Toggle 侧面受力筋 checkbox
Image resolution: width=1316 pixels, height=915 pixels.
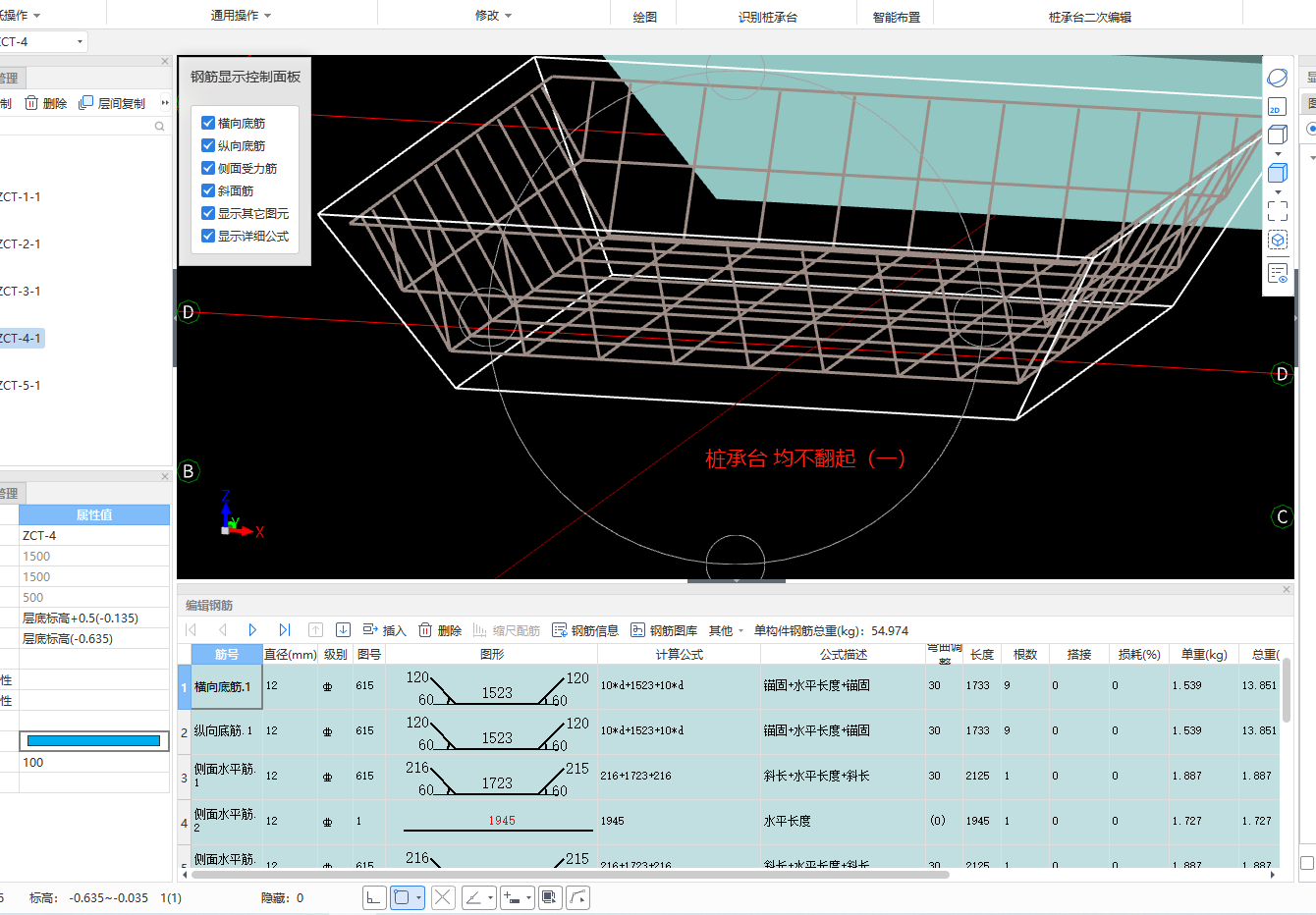point(208,168)
